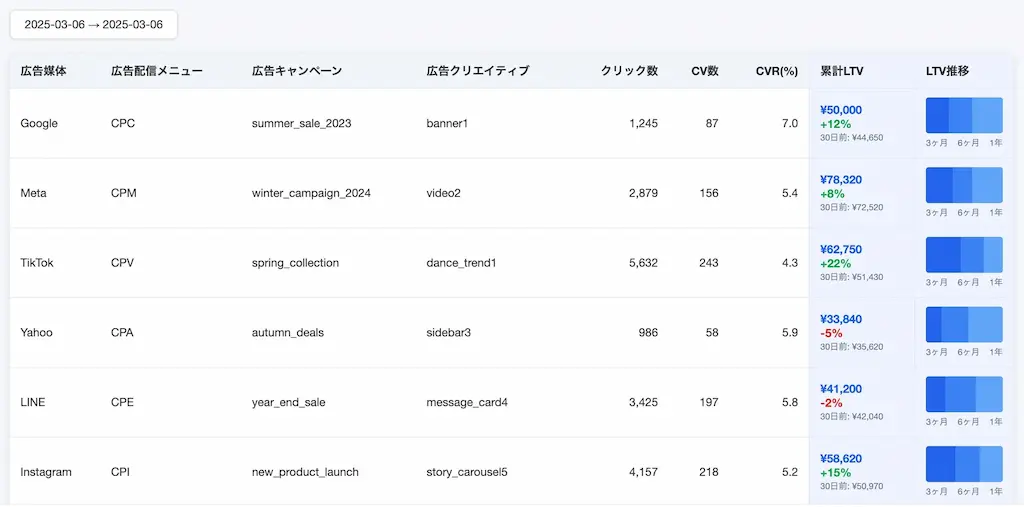Screen dimensions: 1024x507
Task: Sort by 広告媒体 column header
Action: coord(43,71)
